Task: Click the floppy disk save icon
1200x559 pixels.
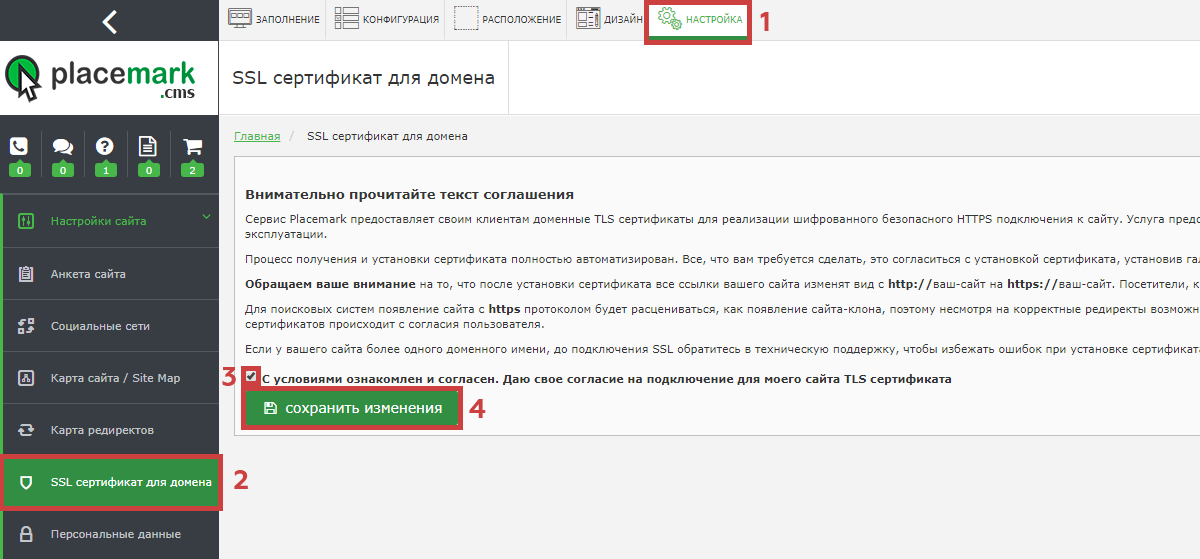Action: (x=270, y=408)
